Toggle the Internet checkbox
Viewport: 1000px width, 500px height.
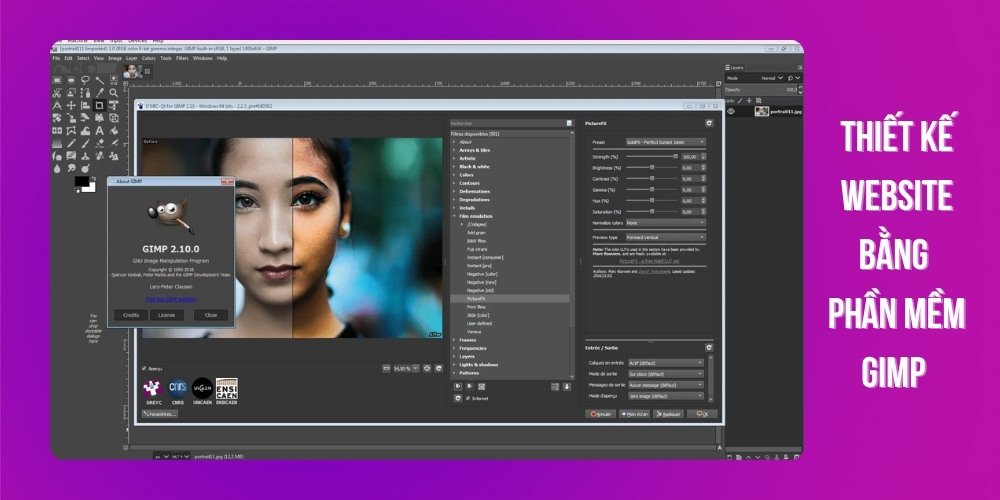(468, 398)
